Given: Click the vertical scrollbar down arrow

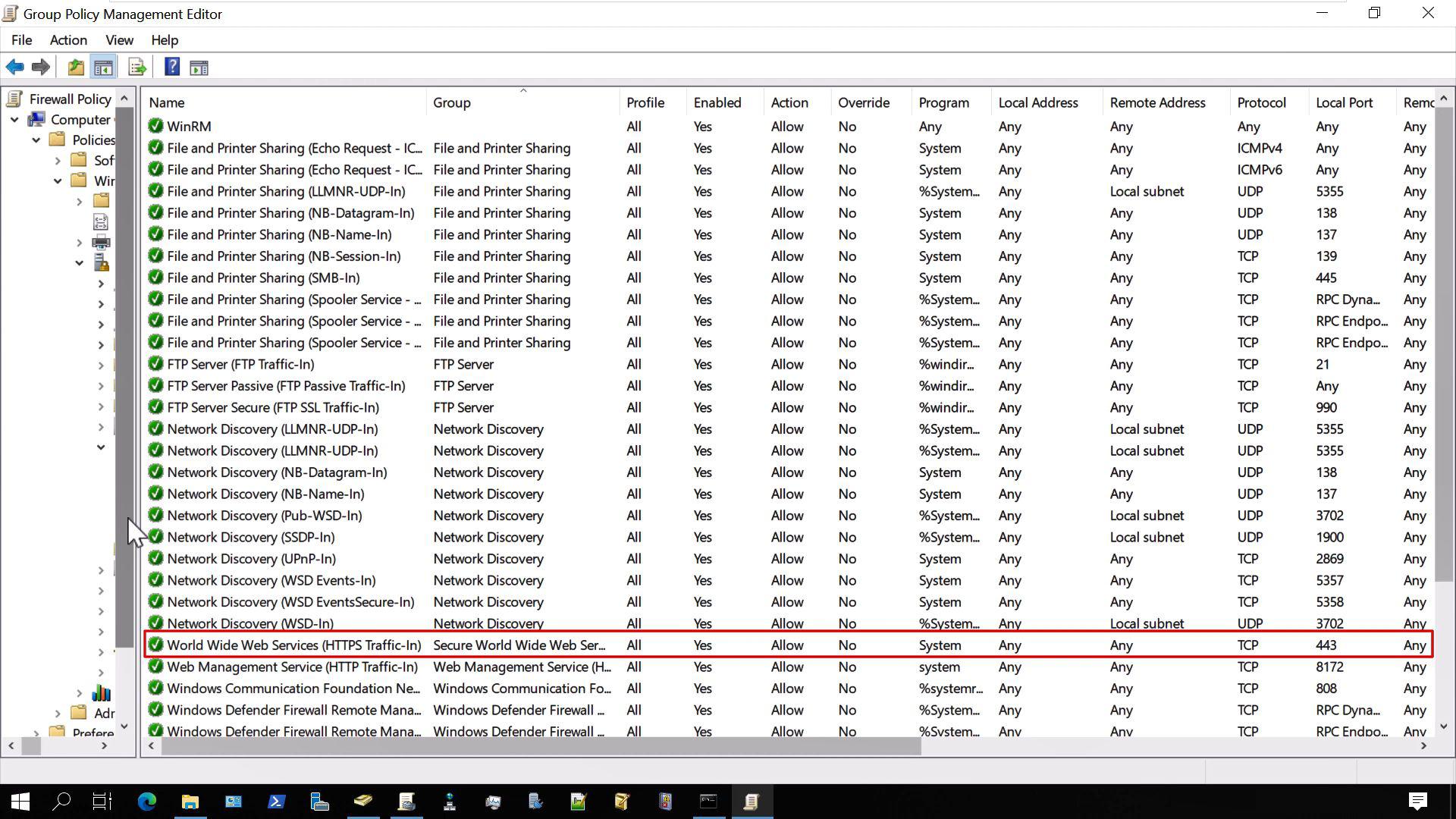Looking at the screenshot, I should click(1443, 726).
